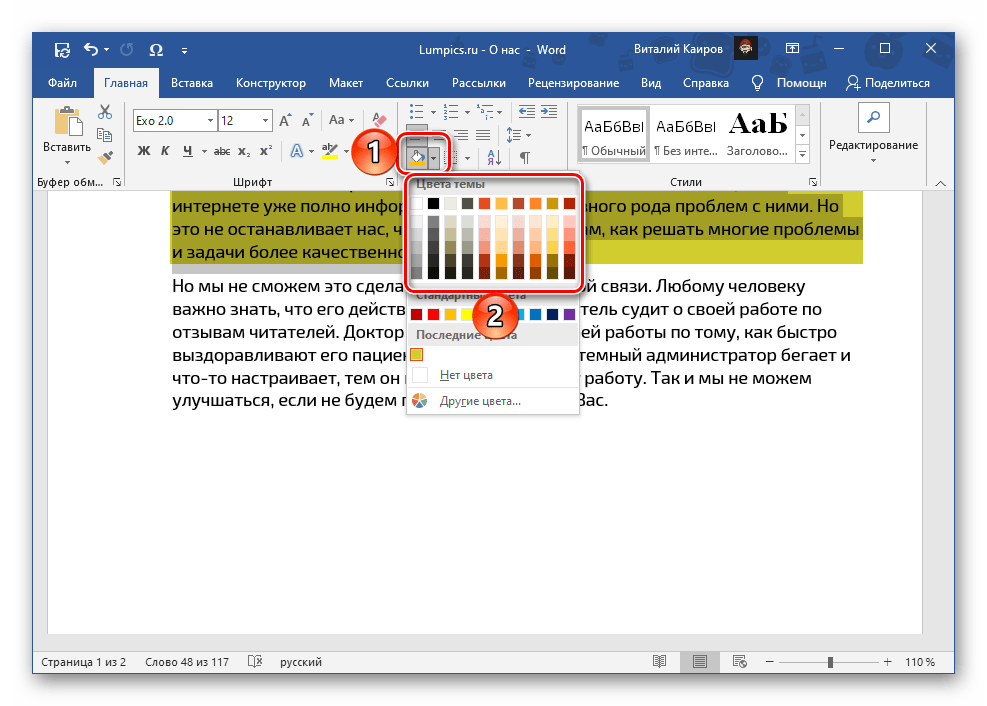Toggle Italic (К) formatting
Screen dimensions: 987x706
165,151
